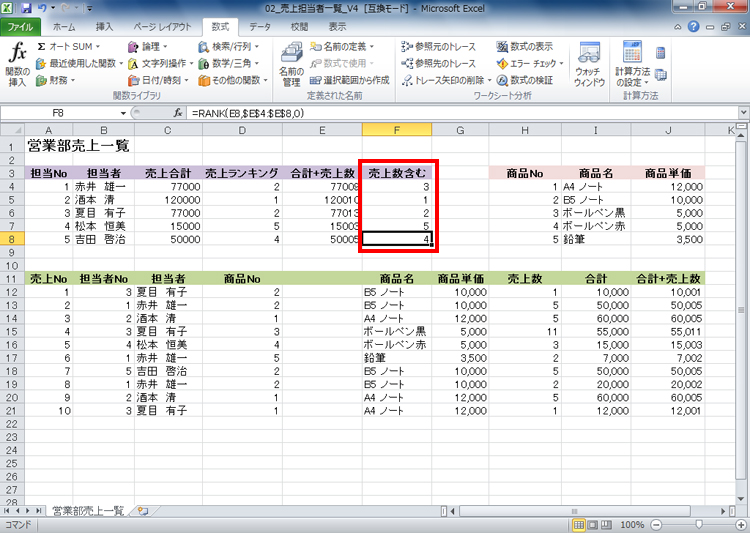The width and height of the screenshot is (750, 533).
Task: Open the Error Checking (エラー チェック) dropdown arrow
Action: [562, 63]
